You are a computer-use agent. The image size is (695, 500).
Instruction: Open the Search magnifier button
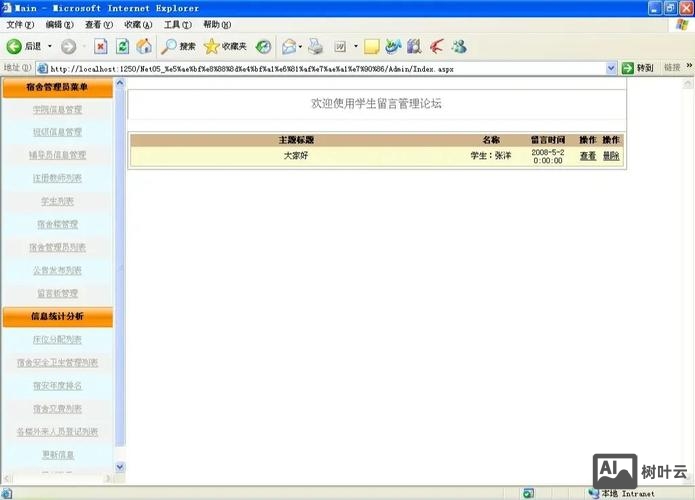178,46
